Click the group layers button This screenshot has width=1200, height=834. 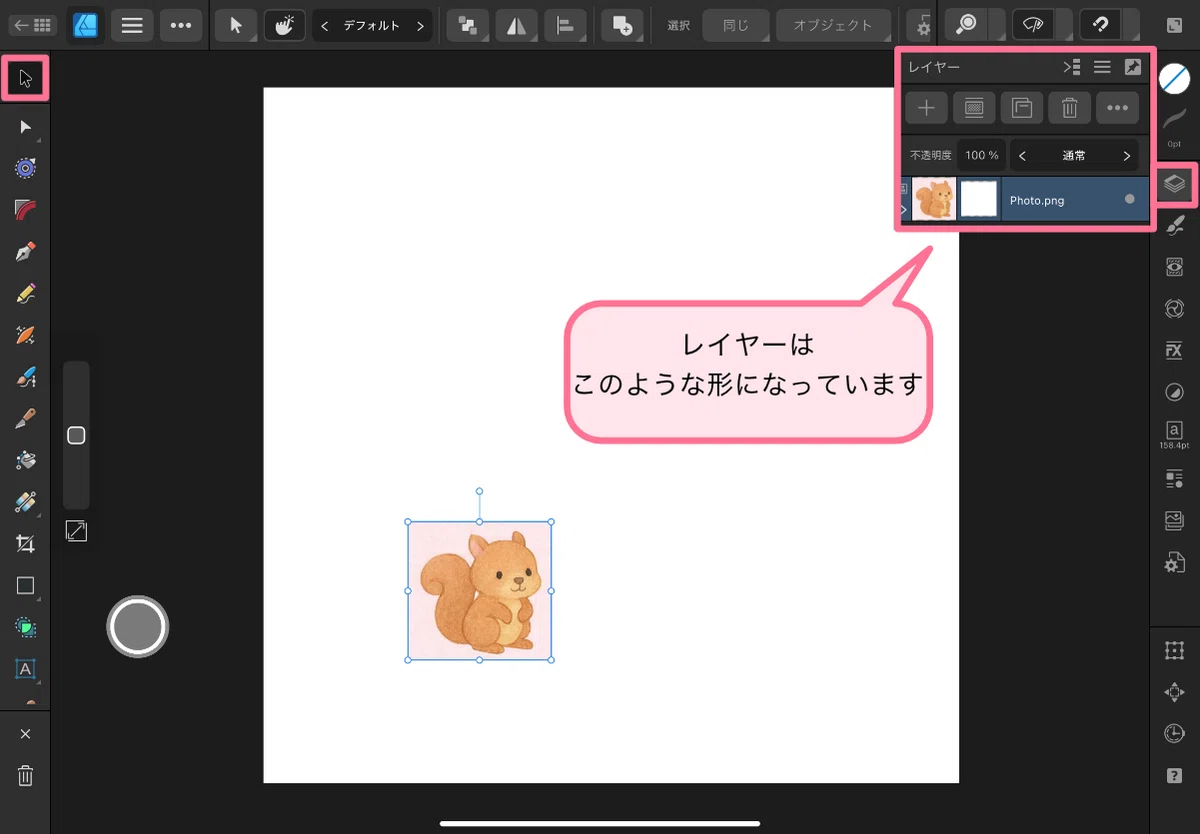tap(1022, 108)
